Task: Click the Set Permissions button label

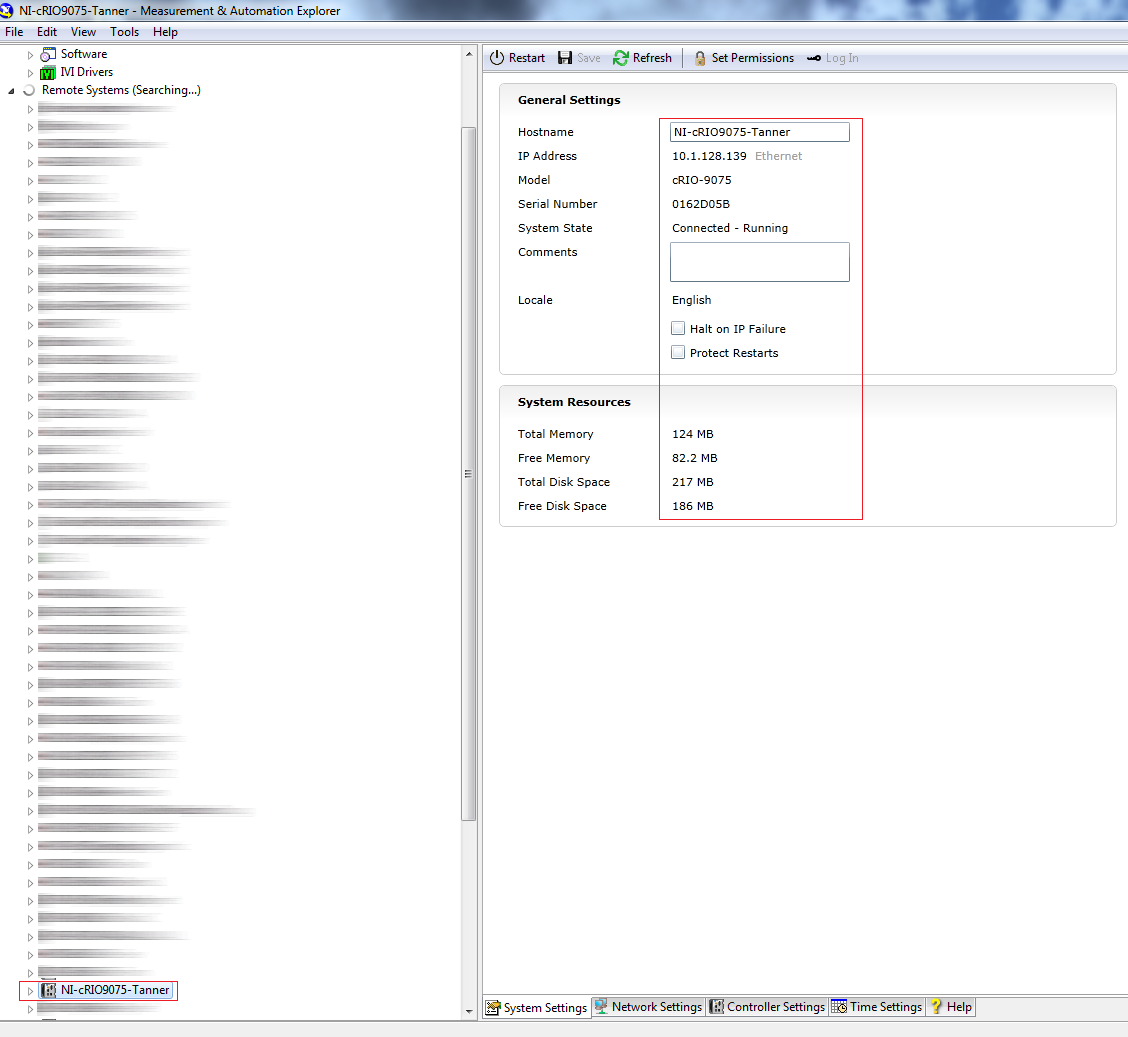Action: coord(752,58)
